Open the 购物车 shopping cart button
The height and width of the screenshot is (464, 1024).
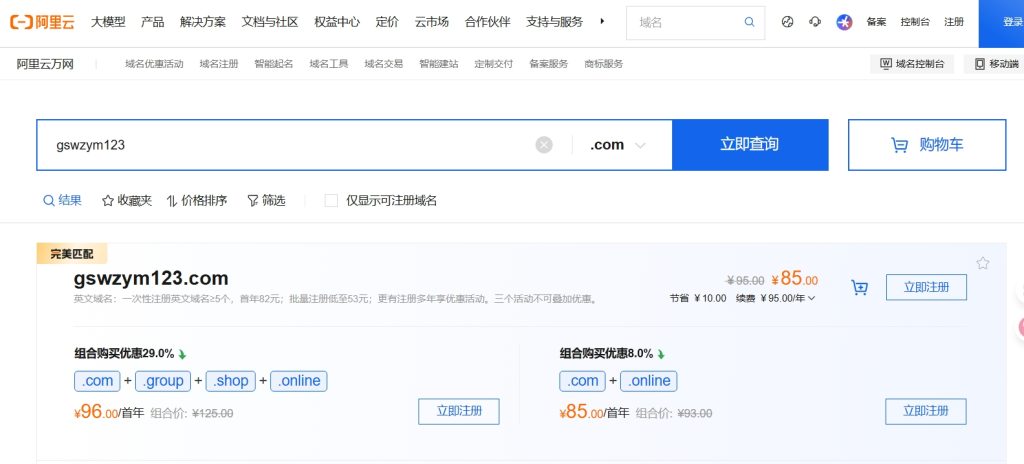pyautogui.click(x=926, y=145)
